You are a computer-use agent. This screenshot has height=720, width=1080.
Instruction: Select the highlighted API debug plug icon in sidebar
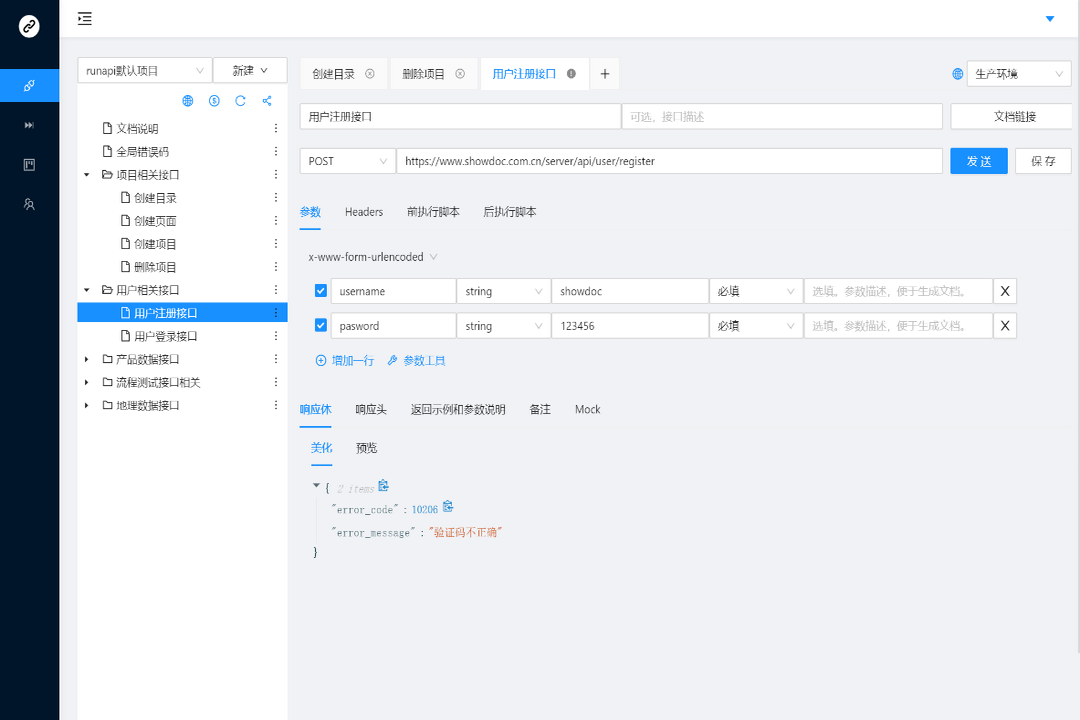point(27,85)
